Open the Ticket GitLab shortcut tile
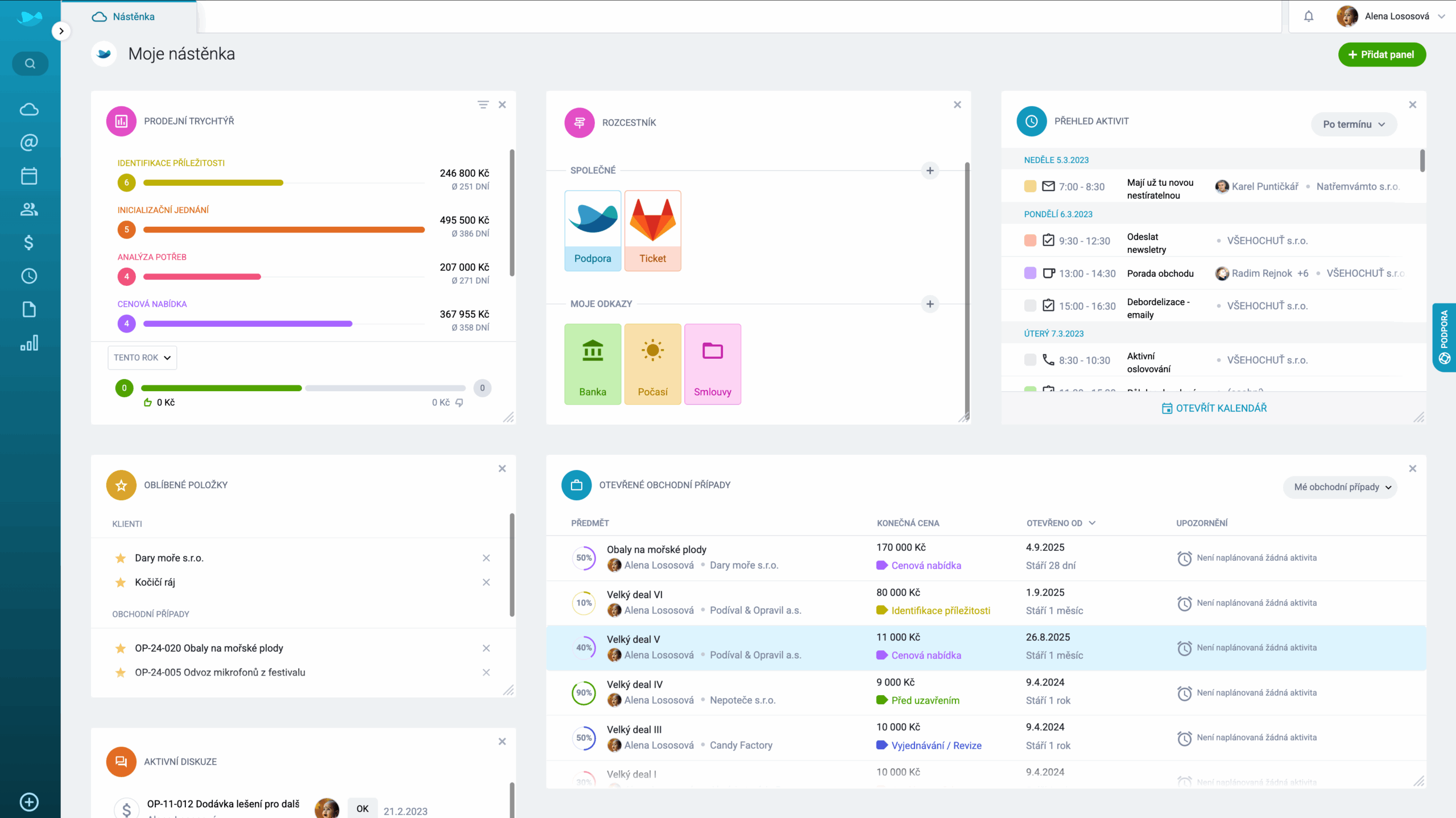The width and height of the screenshot is (1456, 818). [652, 231]
